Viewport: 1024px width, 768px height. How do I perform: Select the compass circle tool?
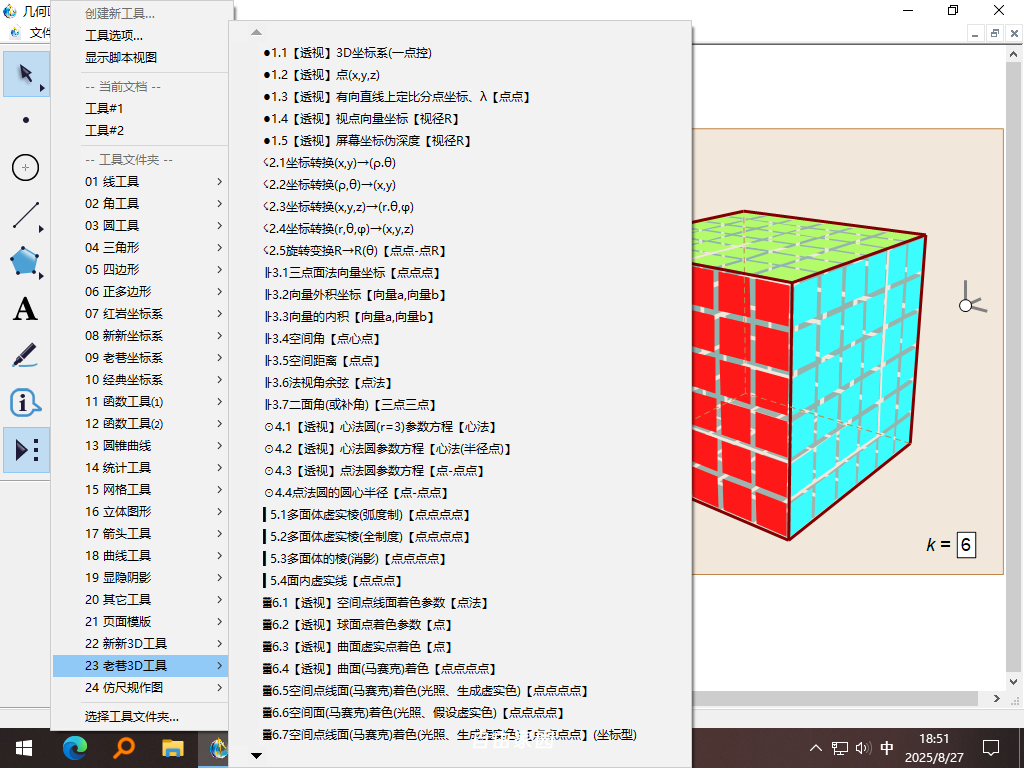(x=24, y=168)
